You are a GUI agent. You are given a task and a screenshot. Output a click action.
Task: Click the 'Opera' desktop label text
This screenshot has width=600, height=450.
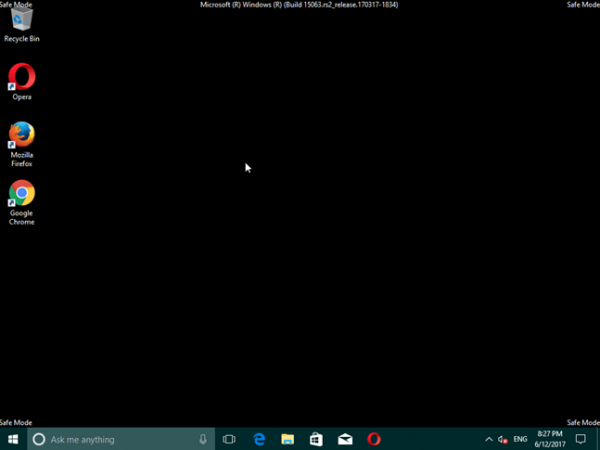coord(22,97)
